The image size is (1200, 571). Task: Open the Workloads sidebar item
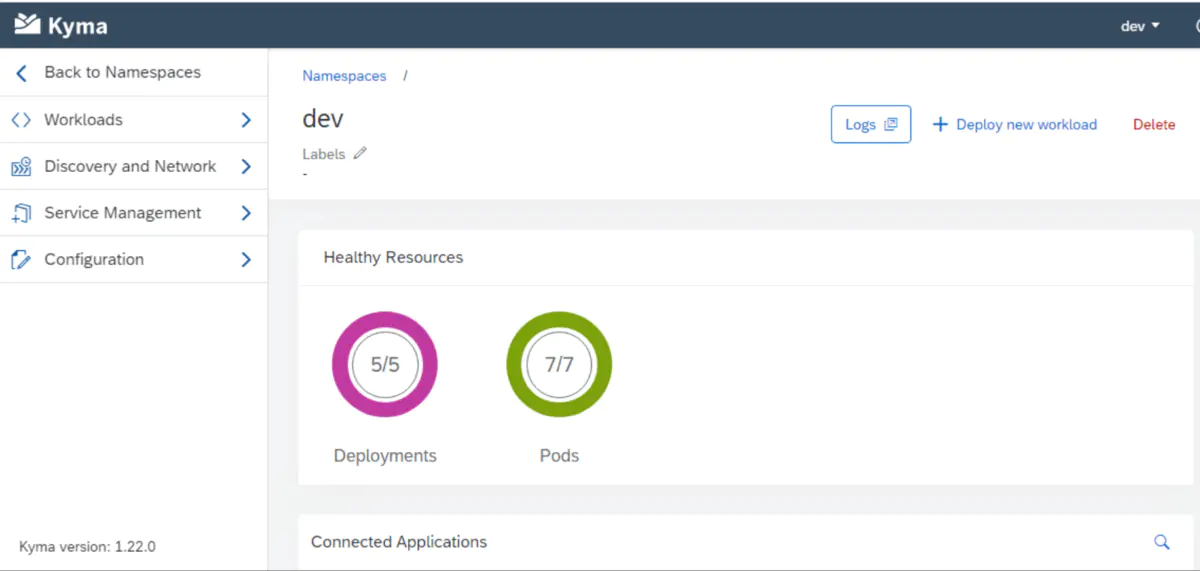pos(84,120)
